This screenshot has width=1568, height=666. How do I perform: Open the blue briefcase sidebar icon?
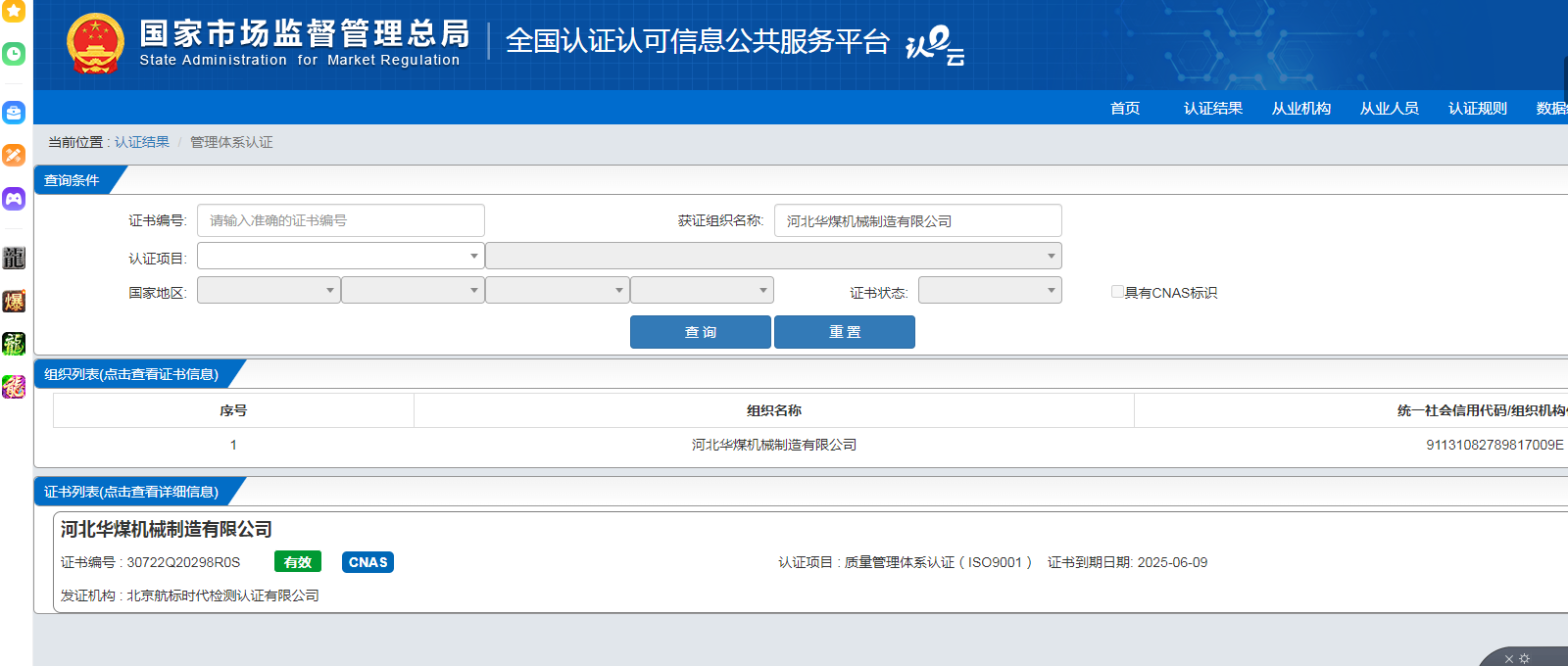14,113
